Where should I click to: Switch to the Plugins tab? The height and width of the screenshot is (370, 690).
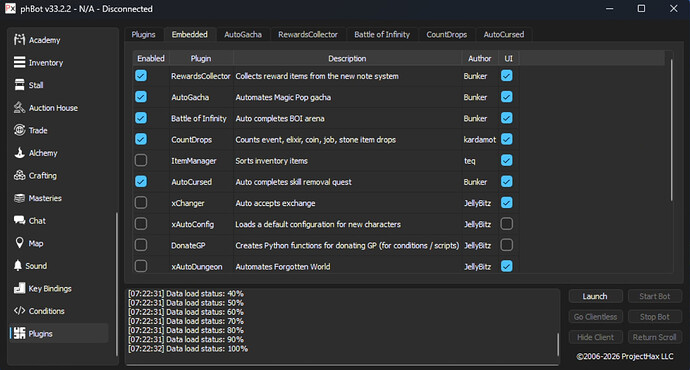coord(143,34)
